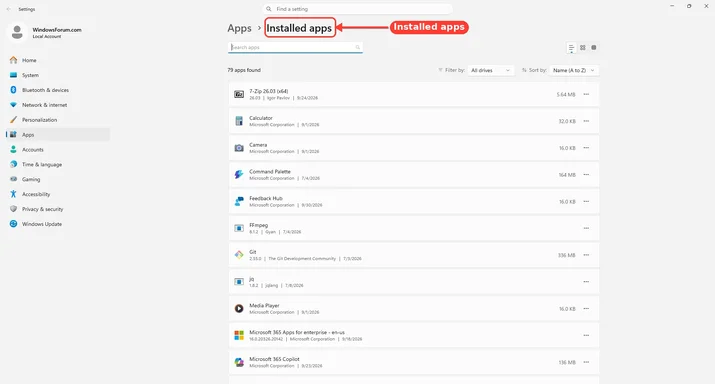Click the 79 apps found text
715x384 pixels.
click(x=244, y=70)
